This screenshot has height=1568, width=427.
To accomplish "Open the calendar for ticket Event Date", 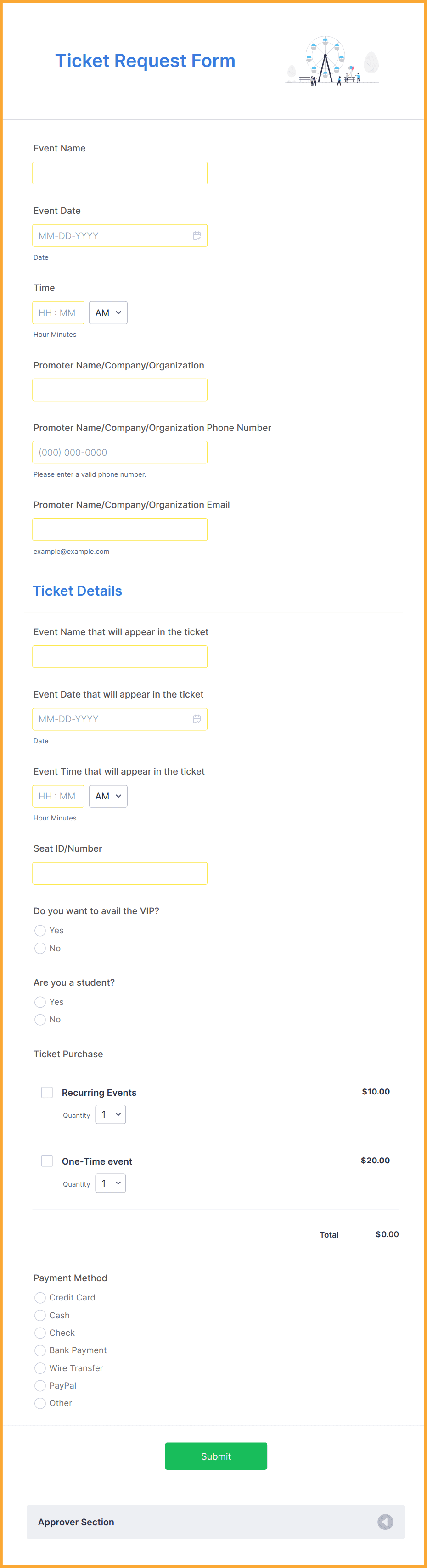I will click(196, 718).
